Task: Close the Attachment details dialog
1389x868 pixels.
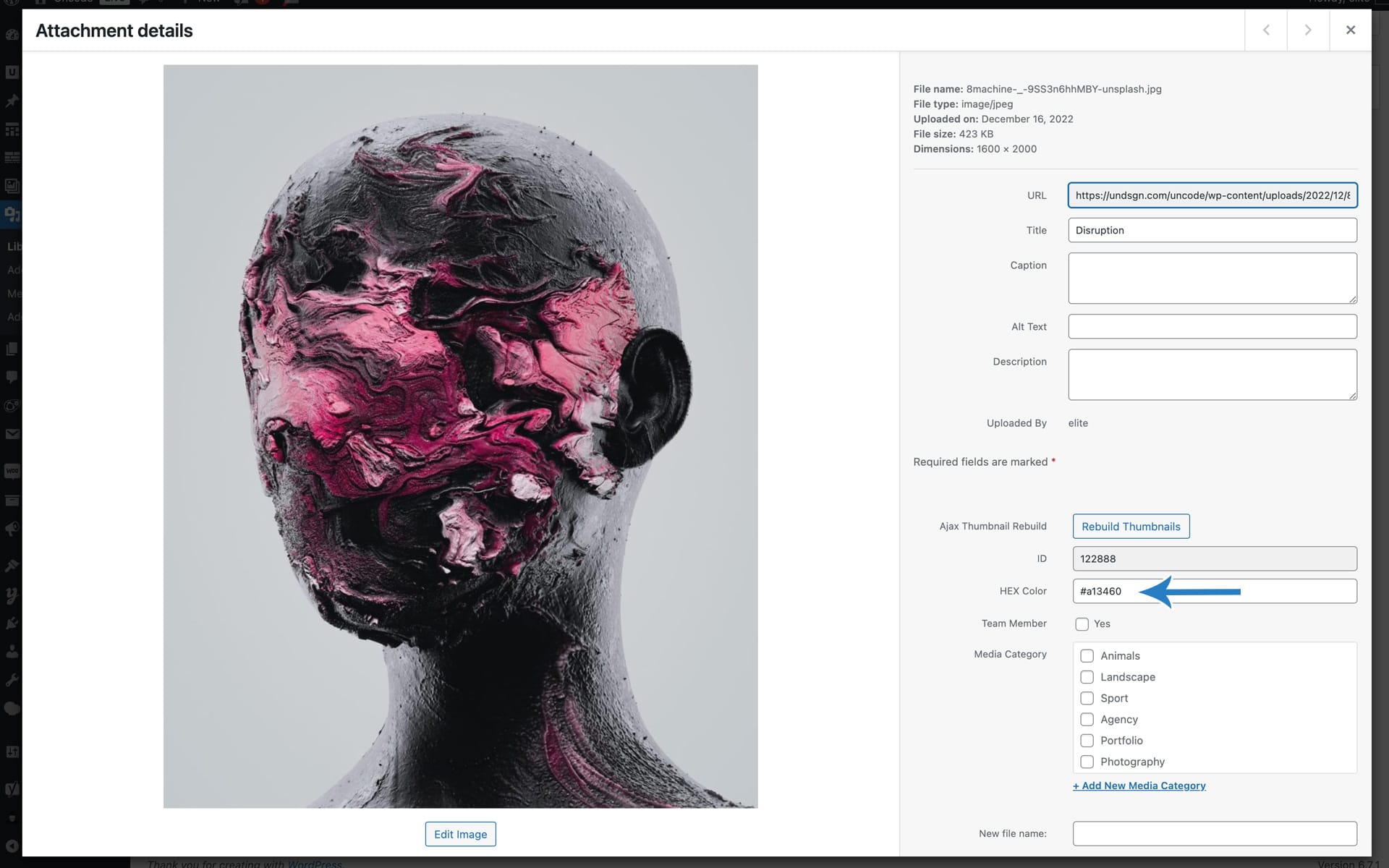Action: pos(1350,30)
